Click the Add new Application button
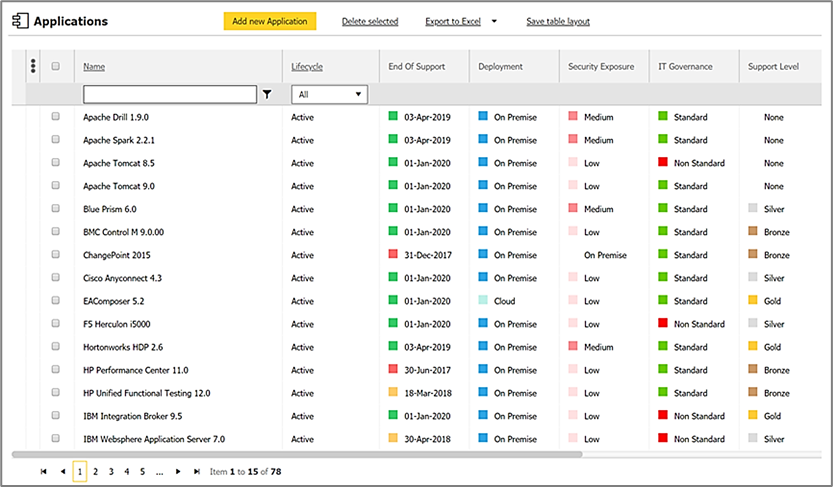Screen dimensions: 833x487 (269, 21)
